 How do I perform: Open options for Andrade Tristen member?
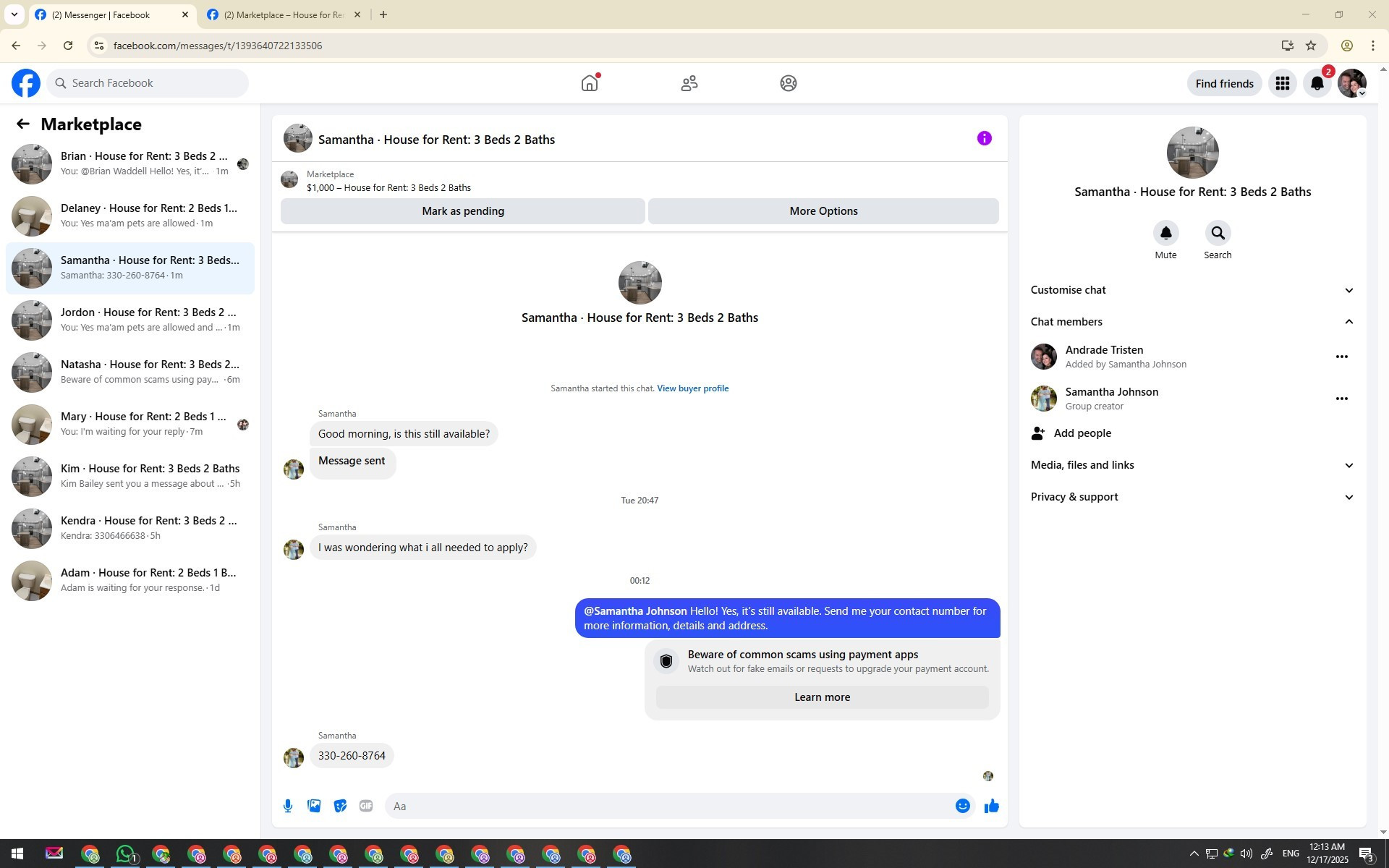pos(1341,357)
